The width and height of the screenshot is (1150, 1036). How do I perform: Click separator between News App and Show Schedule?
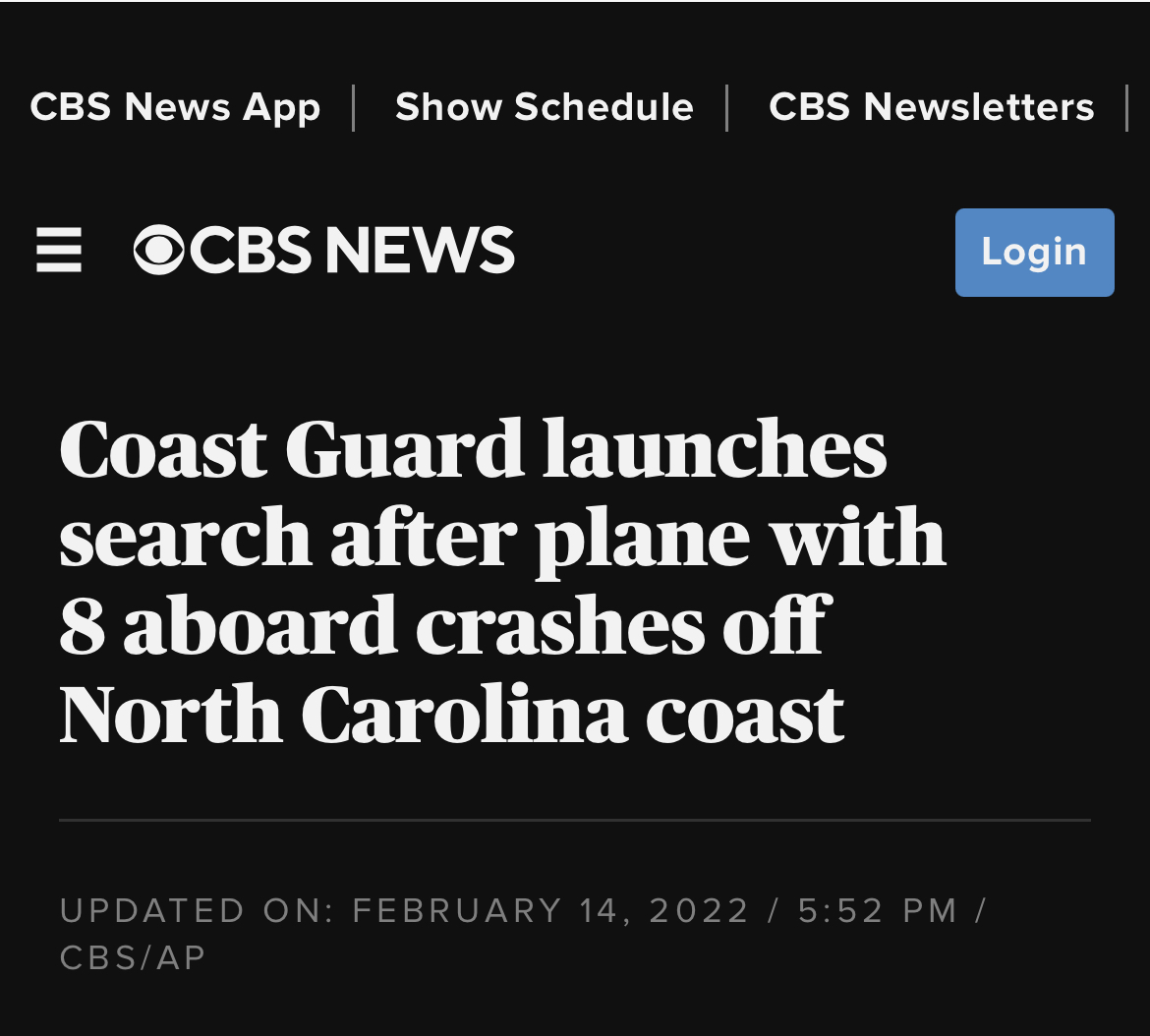354,107
